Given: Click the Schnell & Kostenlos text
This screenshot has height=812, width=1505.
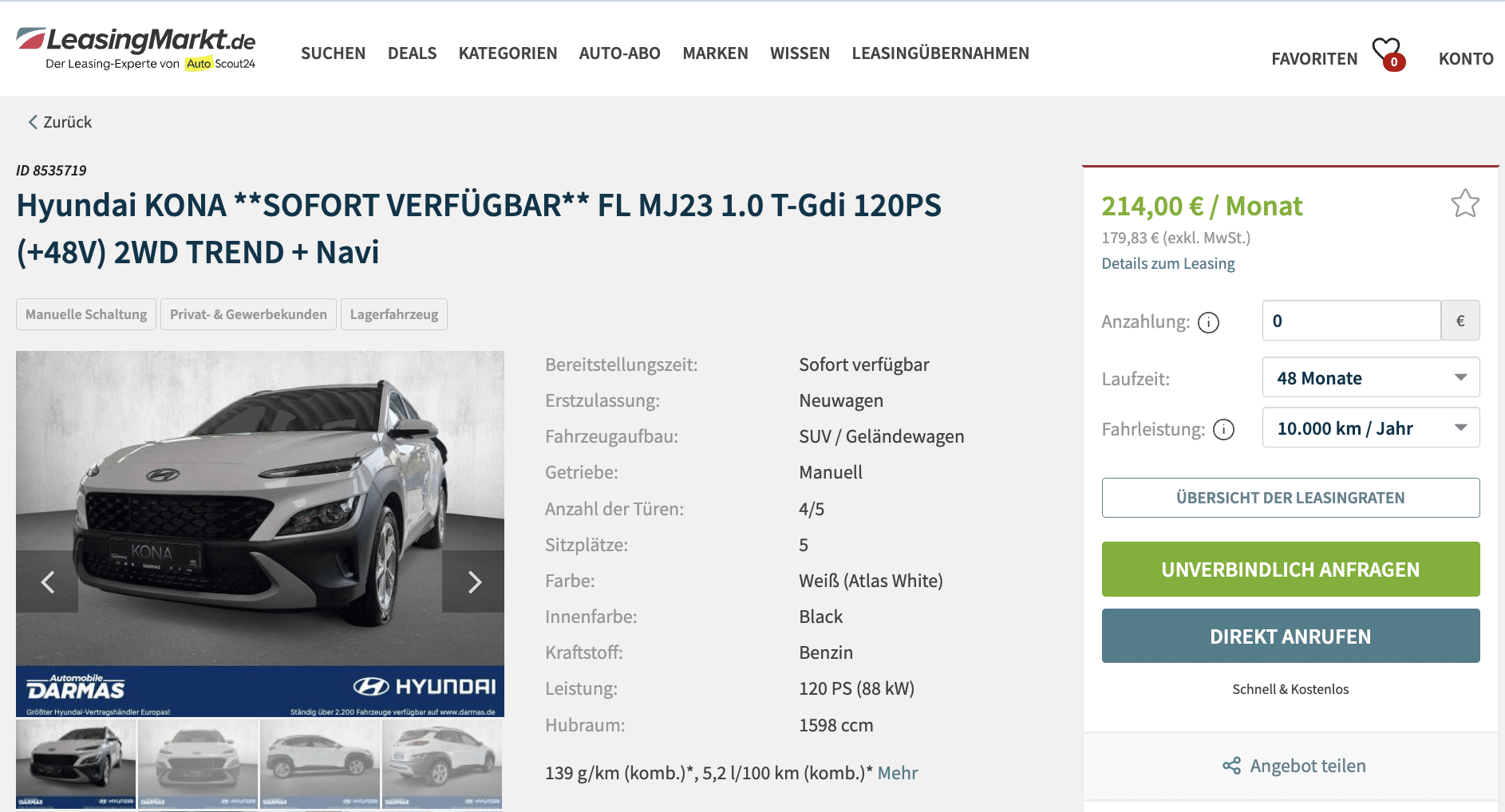Looking at the screenshot, I should pyautogui.click(x=1290, y=689).
